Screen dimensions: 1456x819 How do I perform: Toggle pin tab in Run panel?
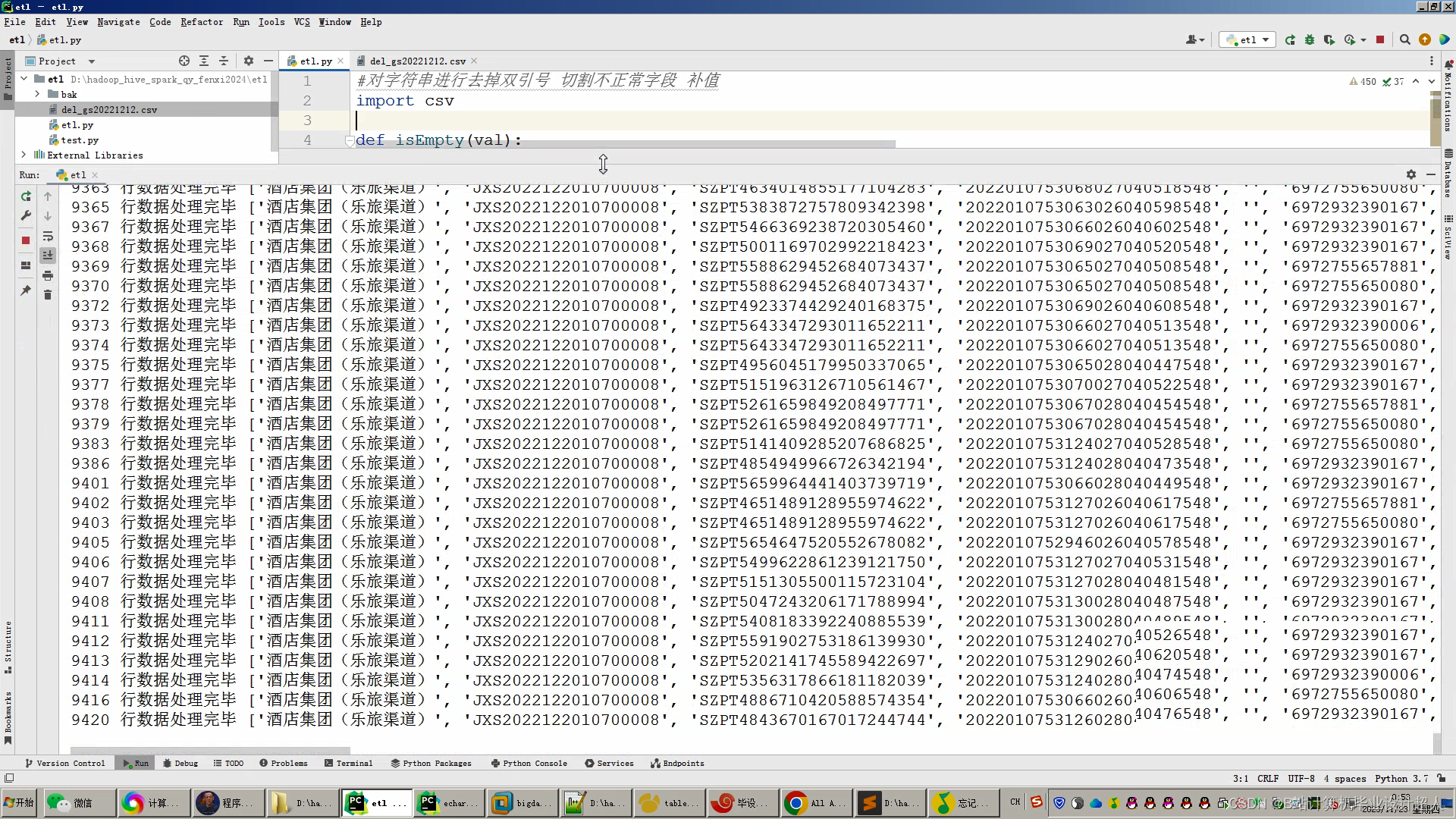point(26,290)
